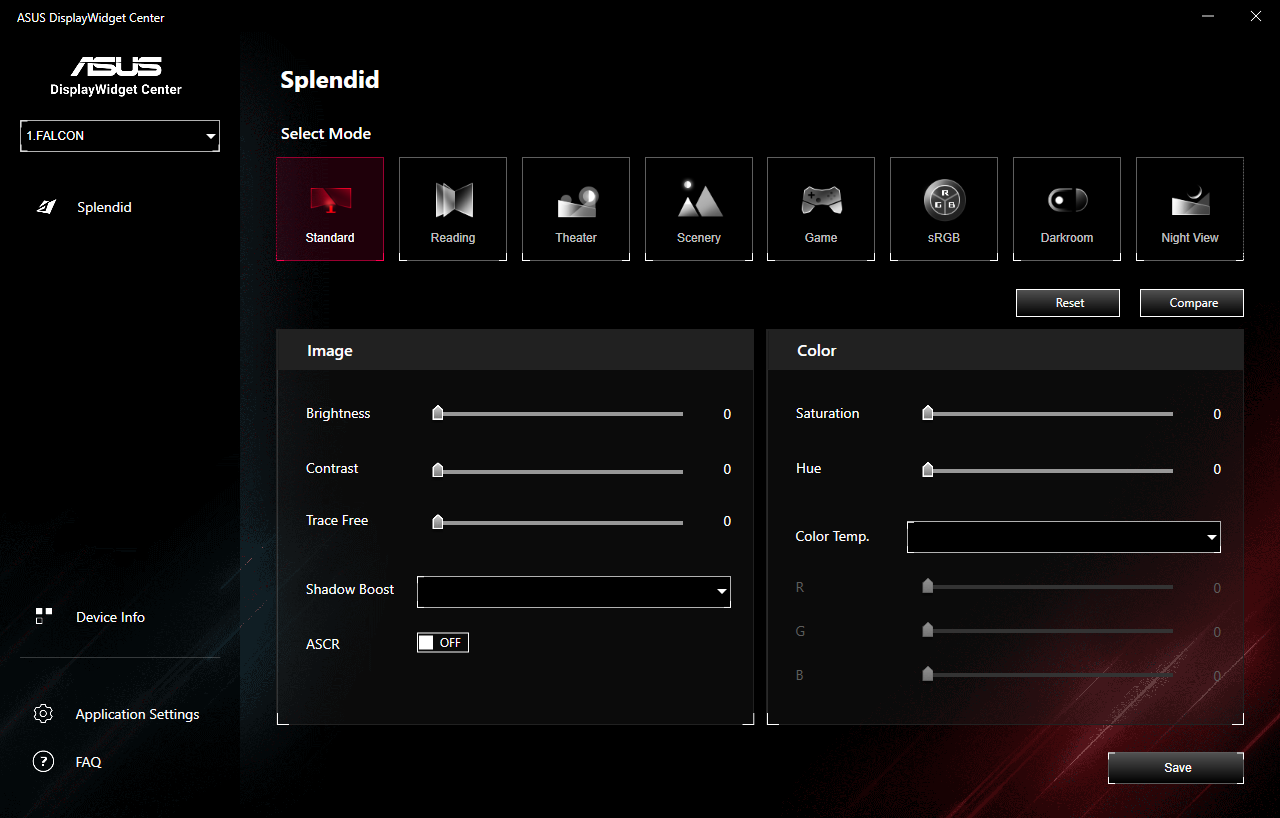Screen dimensions: 1280x818
Task: Switch to Reading mode
Action: pos(452,208)
